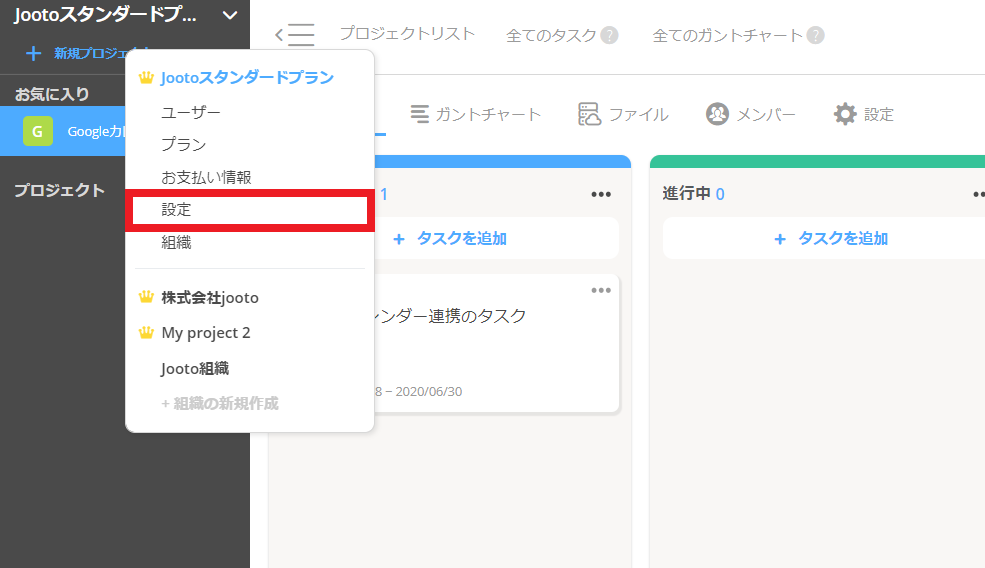Choose お支払い情報 from the organization menu

coord(206,177)
